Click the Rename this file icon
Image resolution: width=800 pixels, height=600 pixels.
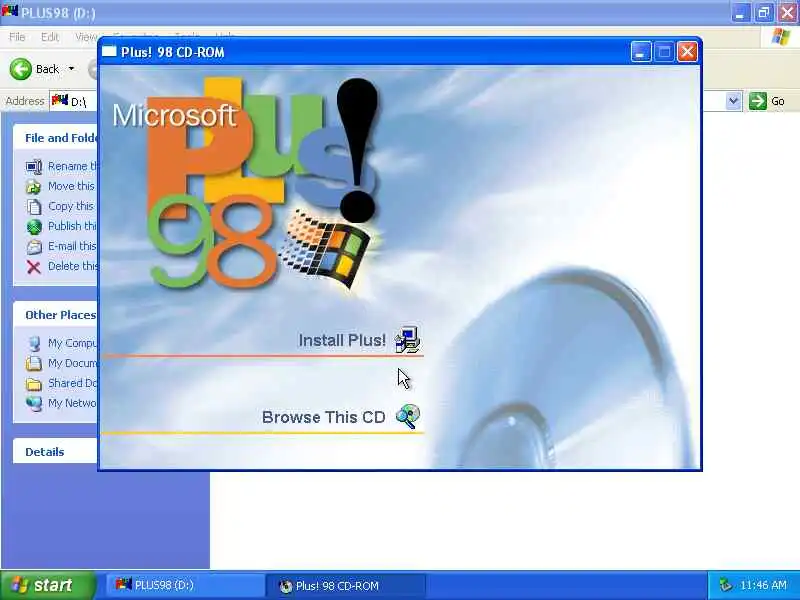pyautogui.click(x=34, y=167)
